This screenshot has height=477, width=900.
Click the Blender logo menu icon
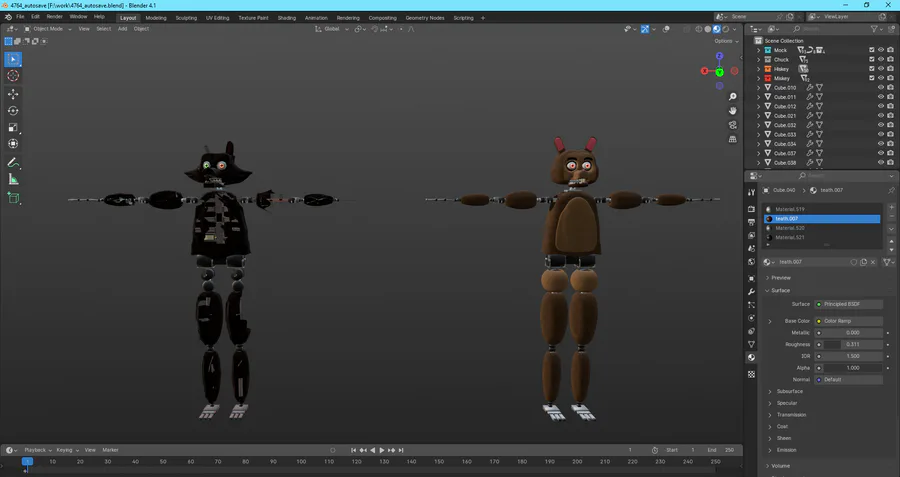point(8,17)
